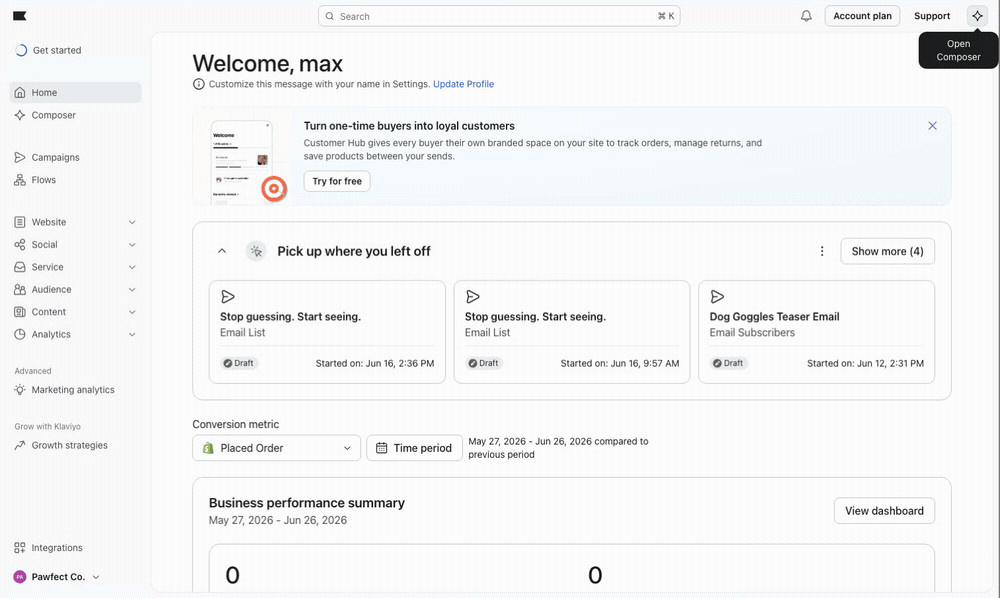Open Composer from the sidebar
Screen dimensions: 1000x598
click(x=75, y=115)
